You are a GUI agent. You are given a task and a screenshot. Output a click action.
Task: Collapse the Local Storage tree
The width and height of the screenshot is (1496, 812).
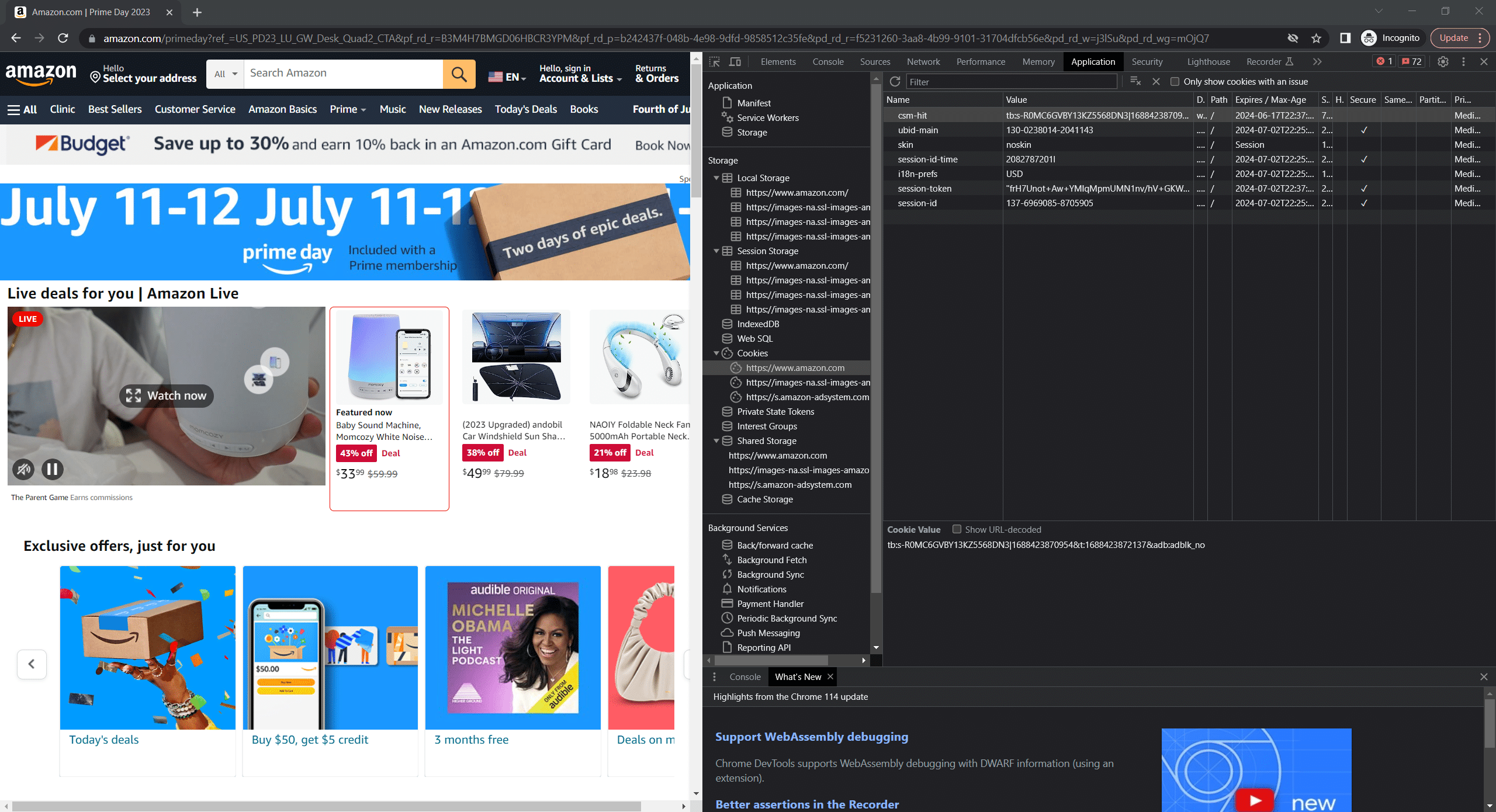[x=716, y=178]
